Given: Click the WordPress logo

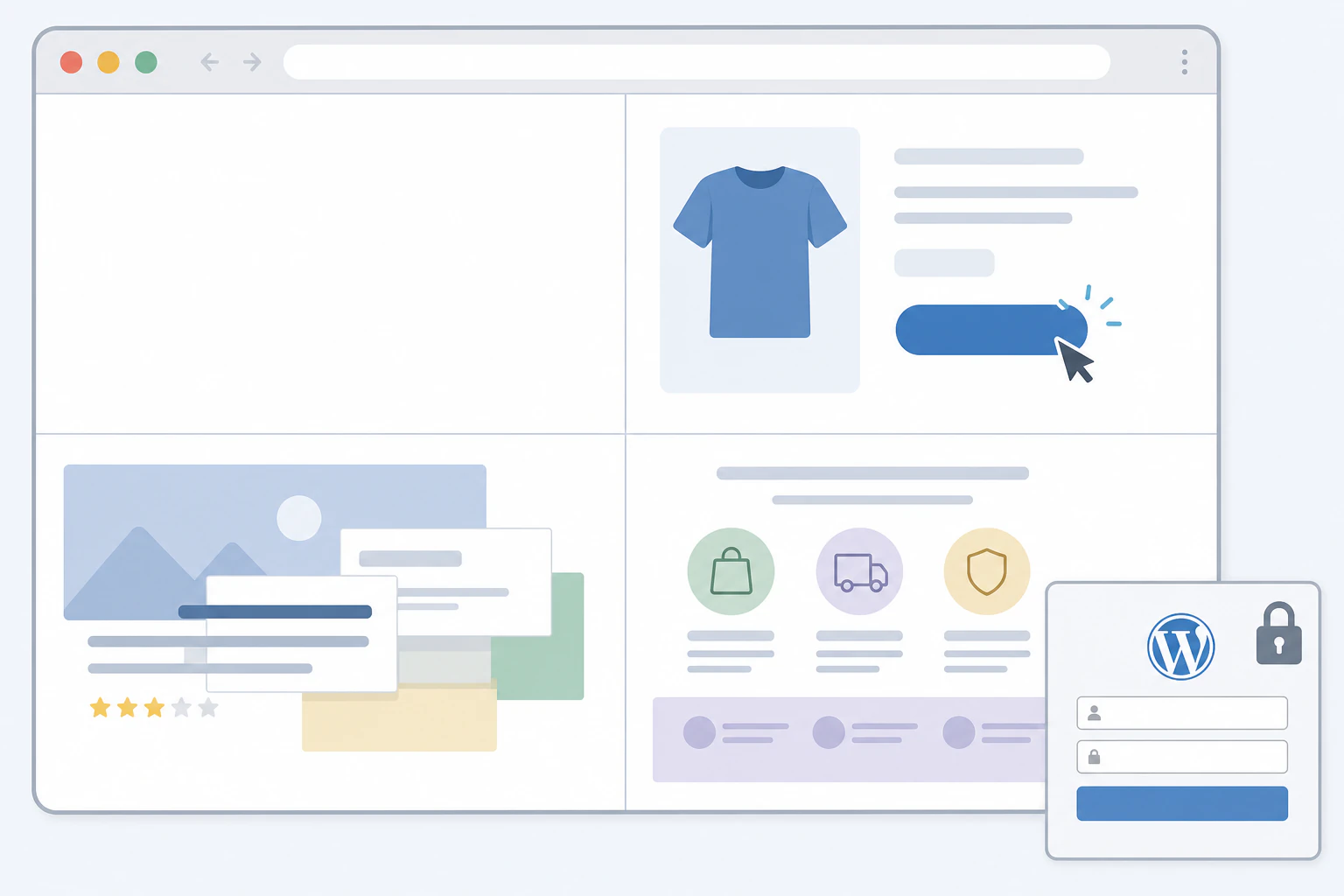Looking at the screenshot, I should [1180, 647].
